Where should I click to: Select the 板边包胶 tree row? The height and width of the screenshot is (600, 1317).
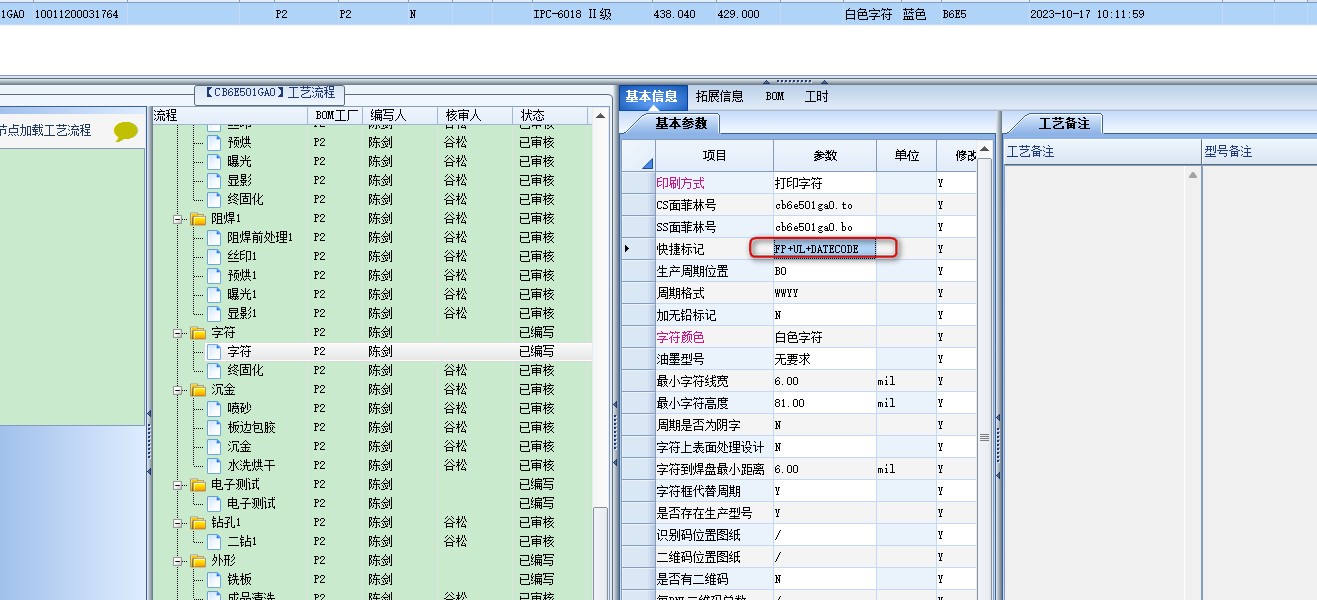click(371, 427)
